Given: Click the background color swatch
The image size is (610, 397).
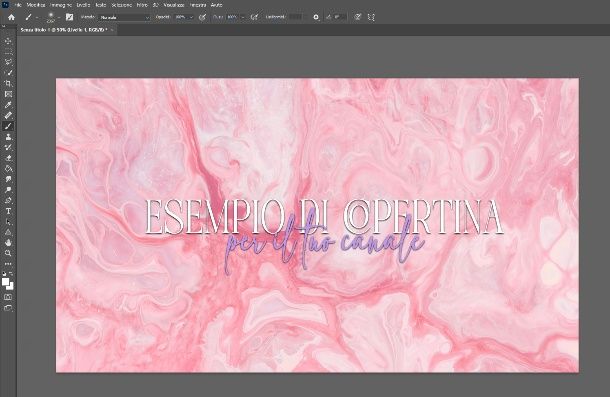Looking at the screenshot, I should pos(11,287).
